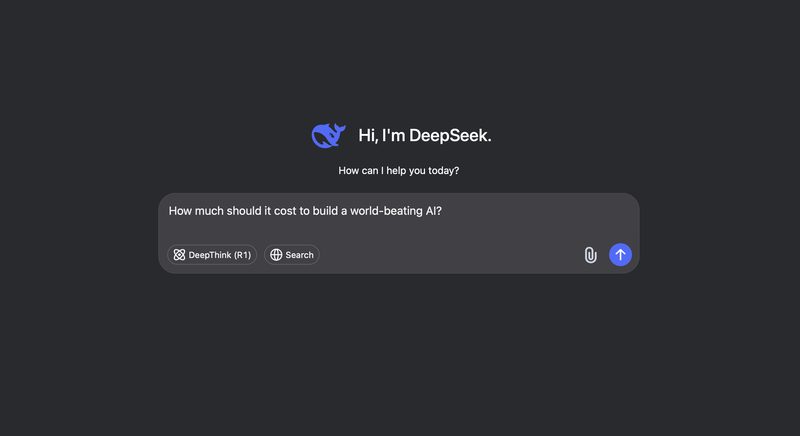This screenshot has height=436, width=800.
Task: Click the DeepSeek whale logo
Action: 328,136
